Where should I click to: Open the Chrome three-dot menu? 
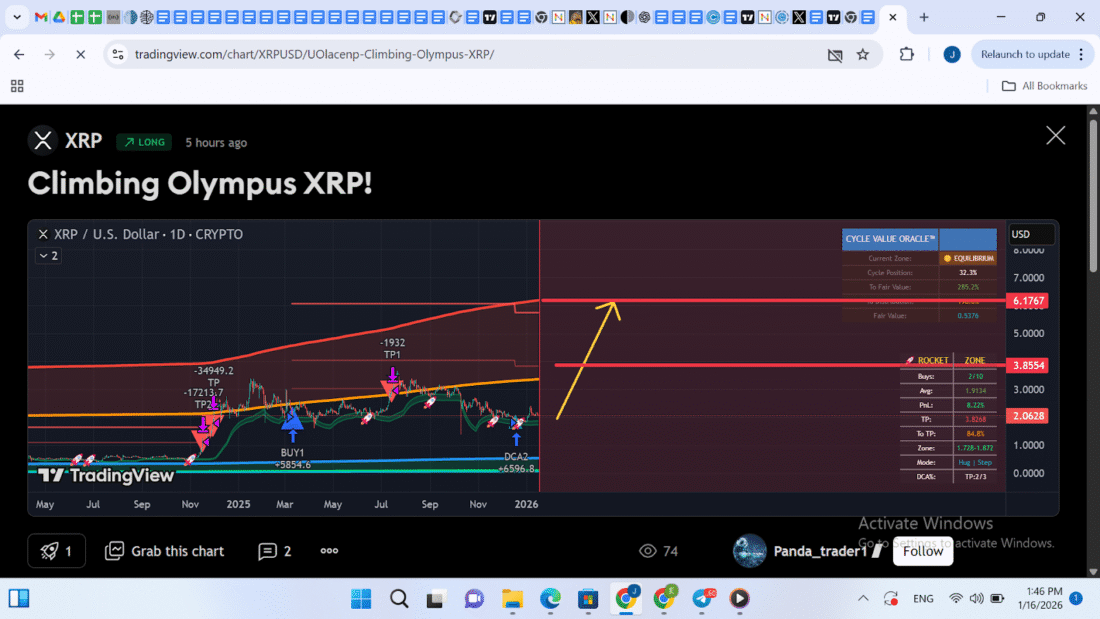tap(1081, 54)
